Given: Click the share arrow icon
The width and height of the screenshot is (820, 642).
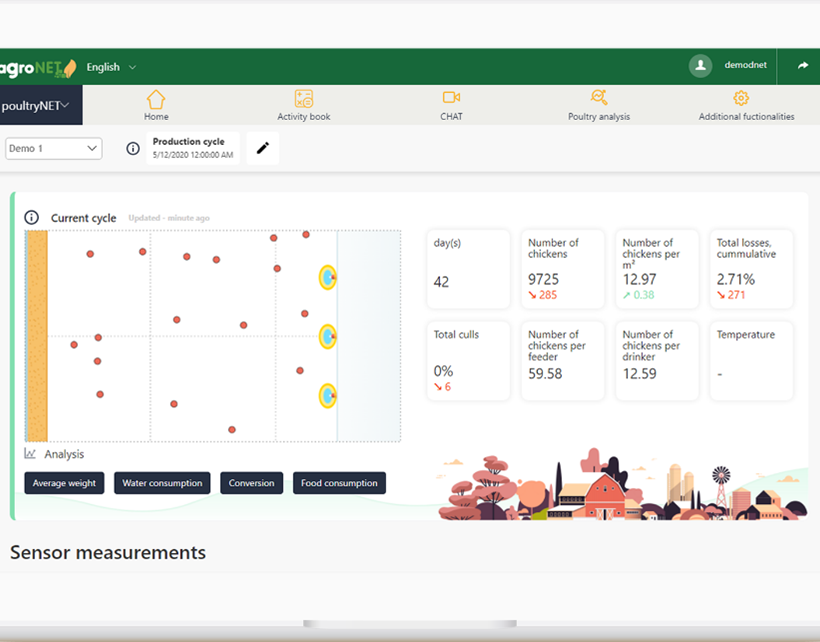Looking at the screenshot, I should (803, 65).
